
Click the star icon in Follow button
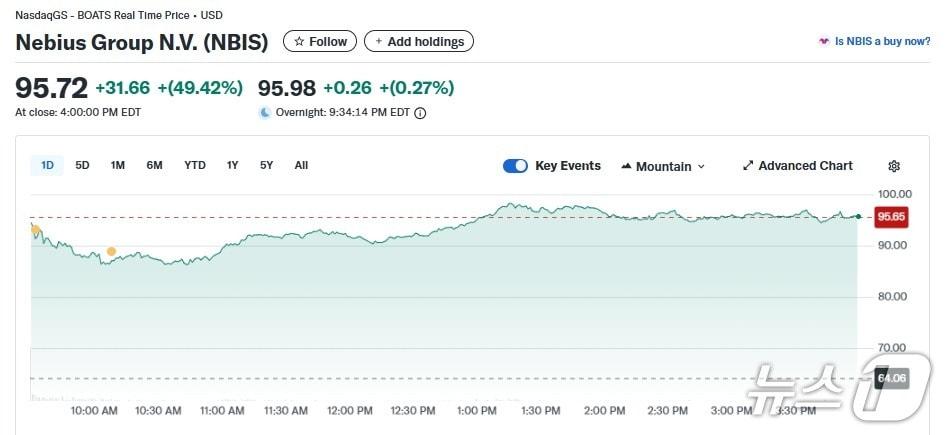[x=298, y=42]
